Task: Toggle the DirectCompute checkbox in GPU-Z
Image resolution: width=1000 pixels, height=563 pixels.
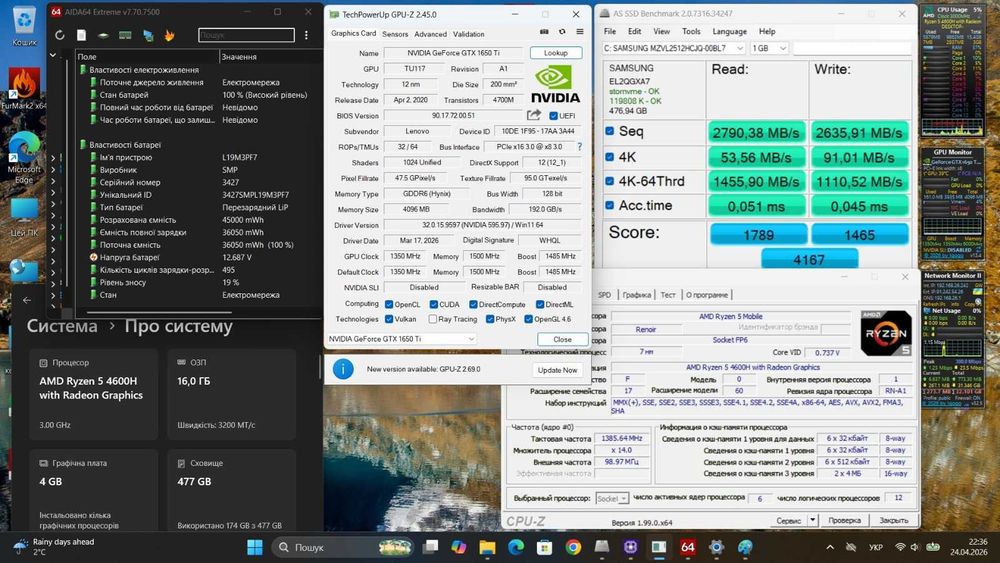Action: pos(473,304)
